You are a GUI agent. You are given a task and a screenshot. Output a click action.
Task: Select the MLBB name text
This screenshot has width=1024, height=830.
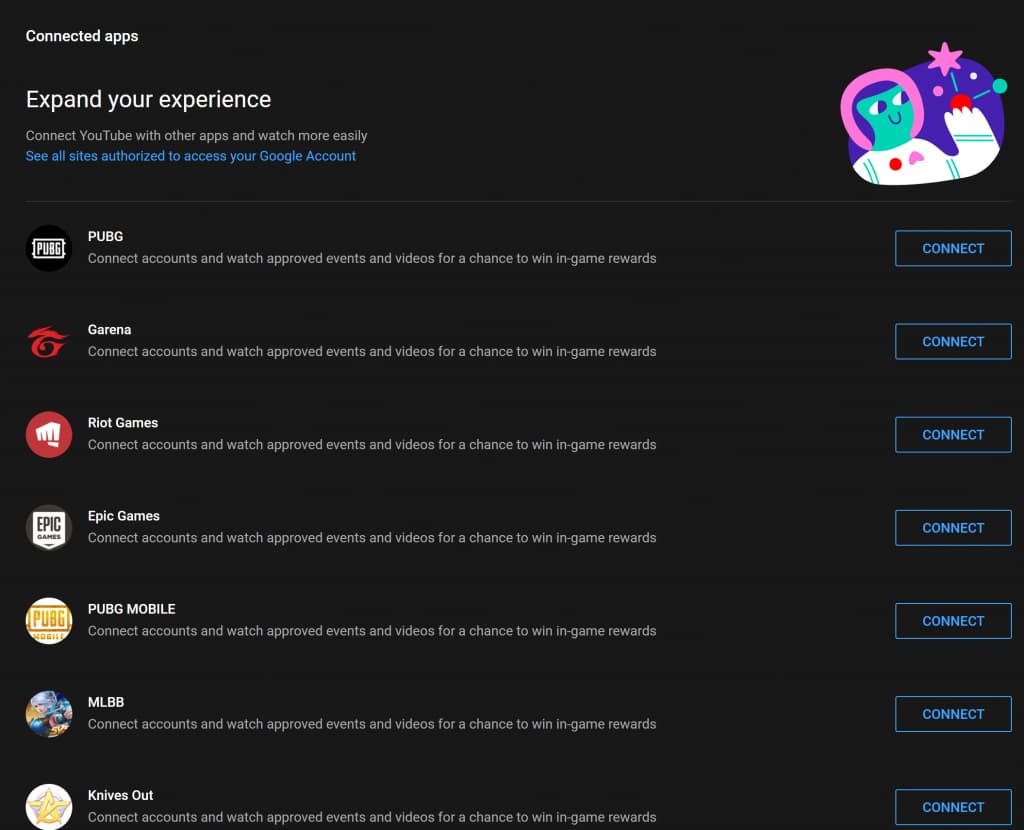coord(106,702)
